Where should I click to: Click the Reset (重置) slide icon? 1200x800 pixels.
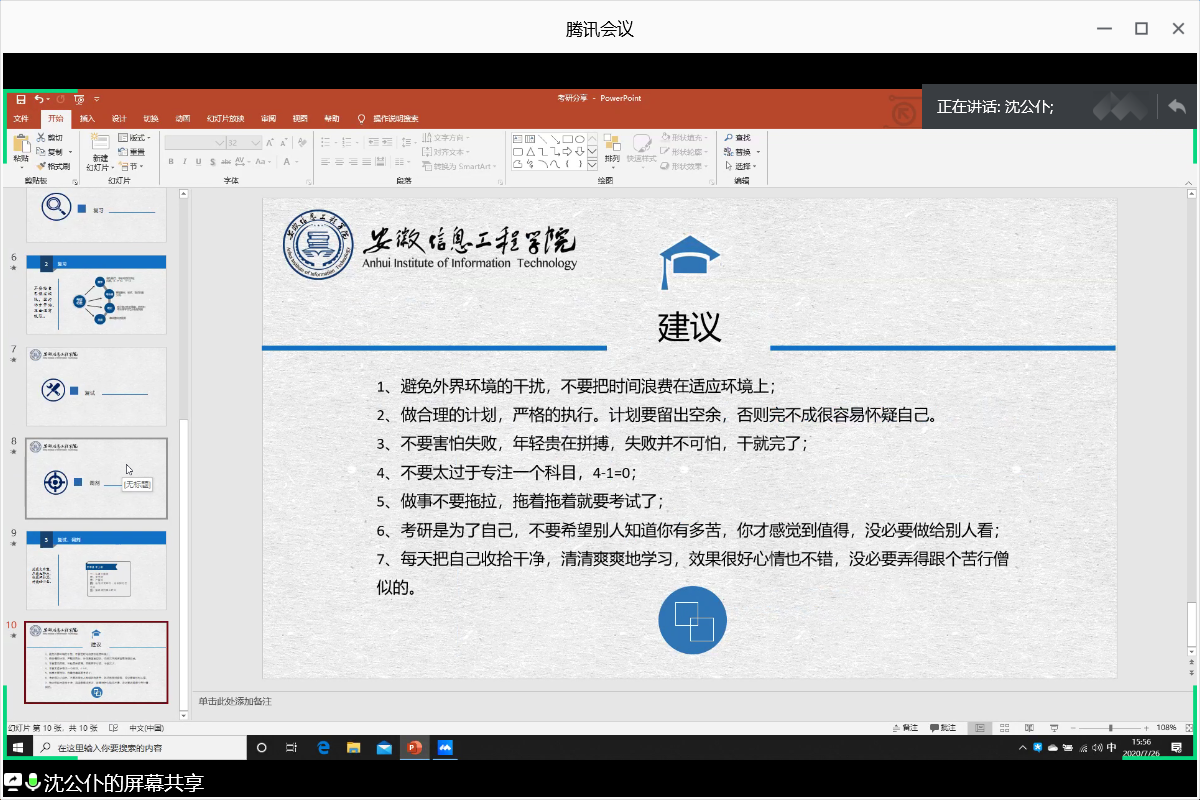123,152
